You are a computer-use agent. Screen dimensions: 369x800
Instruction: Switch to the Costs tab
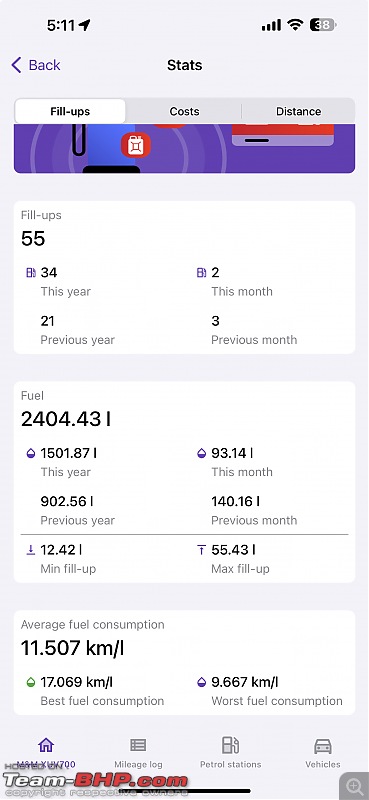[184, 111]
